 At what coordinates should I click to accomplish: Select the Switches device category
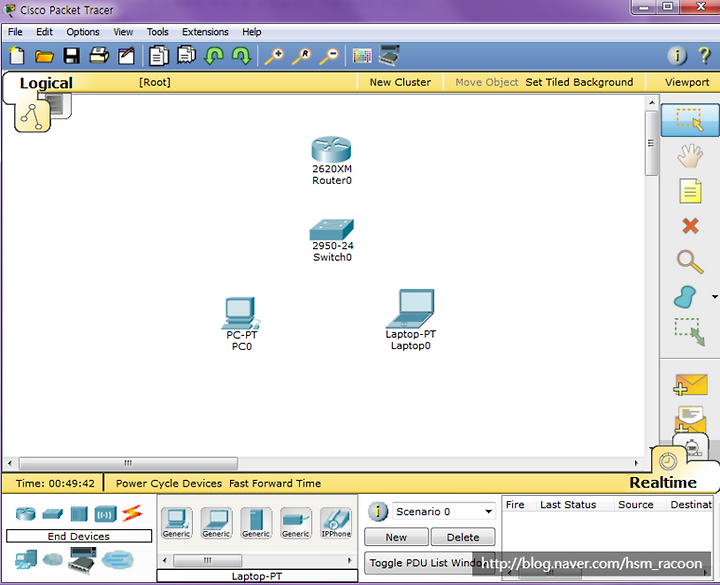pos(52,513)
